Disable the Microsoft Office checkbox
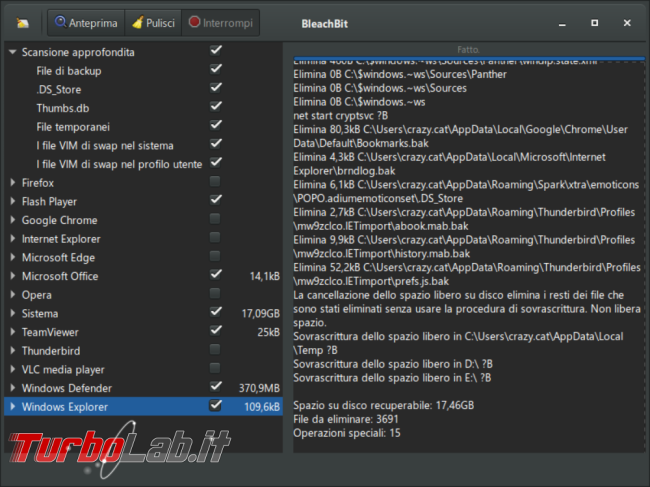 [215, 274]
